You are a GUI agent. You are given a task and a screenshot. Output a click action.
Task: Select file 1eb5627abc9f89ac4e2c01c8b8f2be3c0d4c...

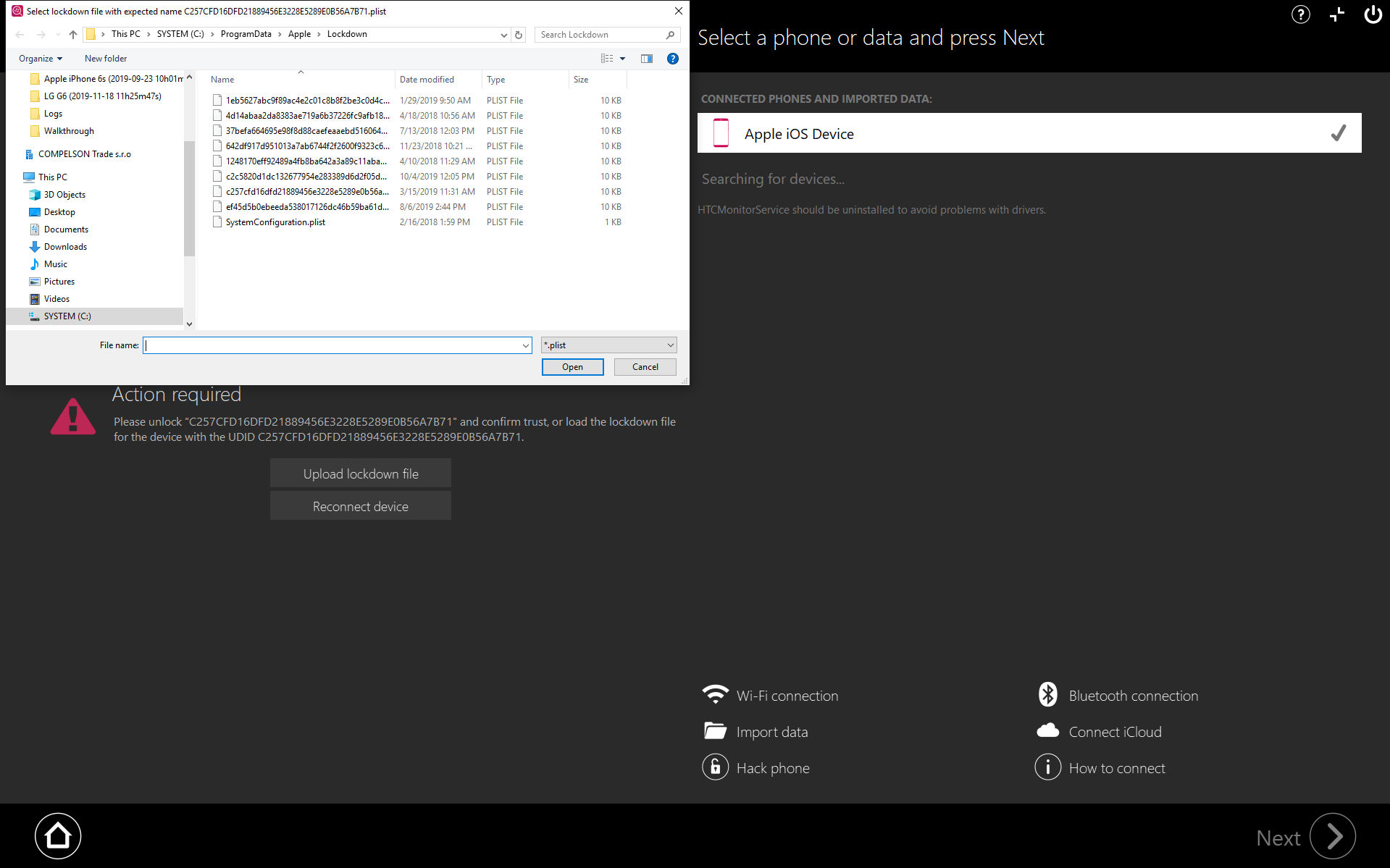click(x=307, y=101)
